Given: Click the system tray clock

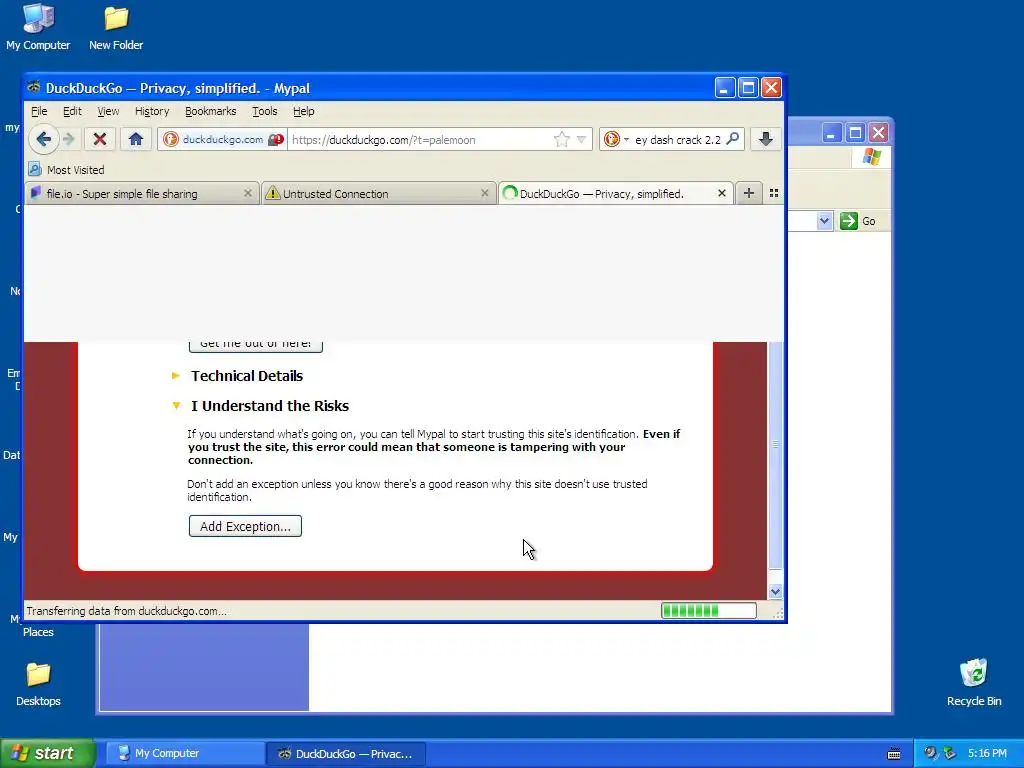Looking at the screenshot, I should [987, 754].
